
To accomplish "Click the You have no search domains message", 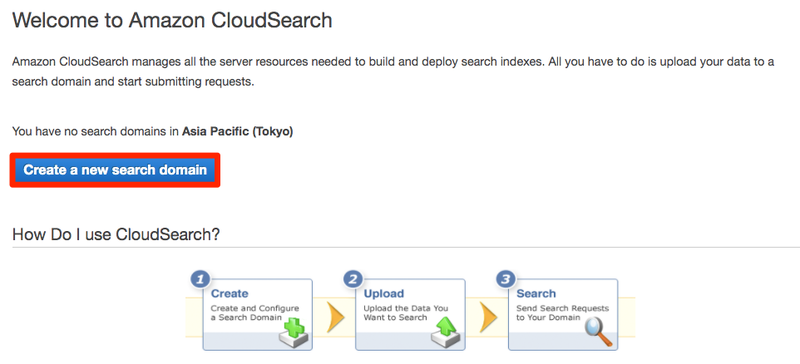I will coord(153,132).
